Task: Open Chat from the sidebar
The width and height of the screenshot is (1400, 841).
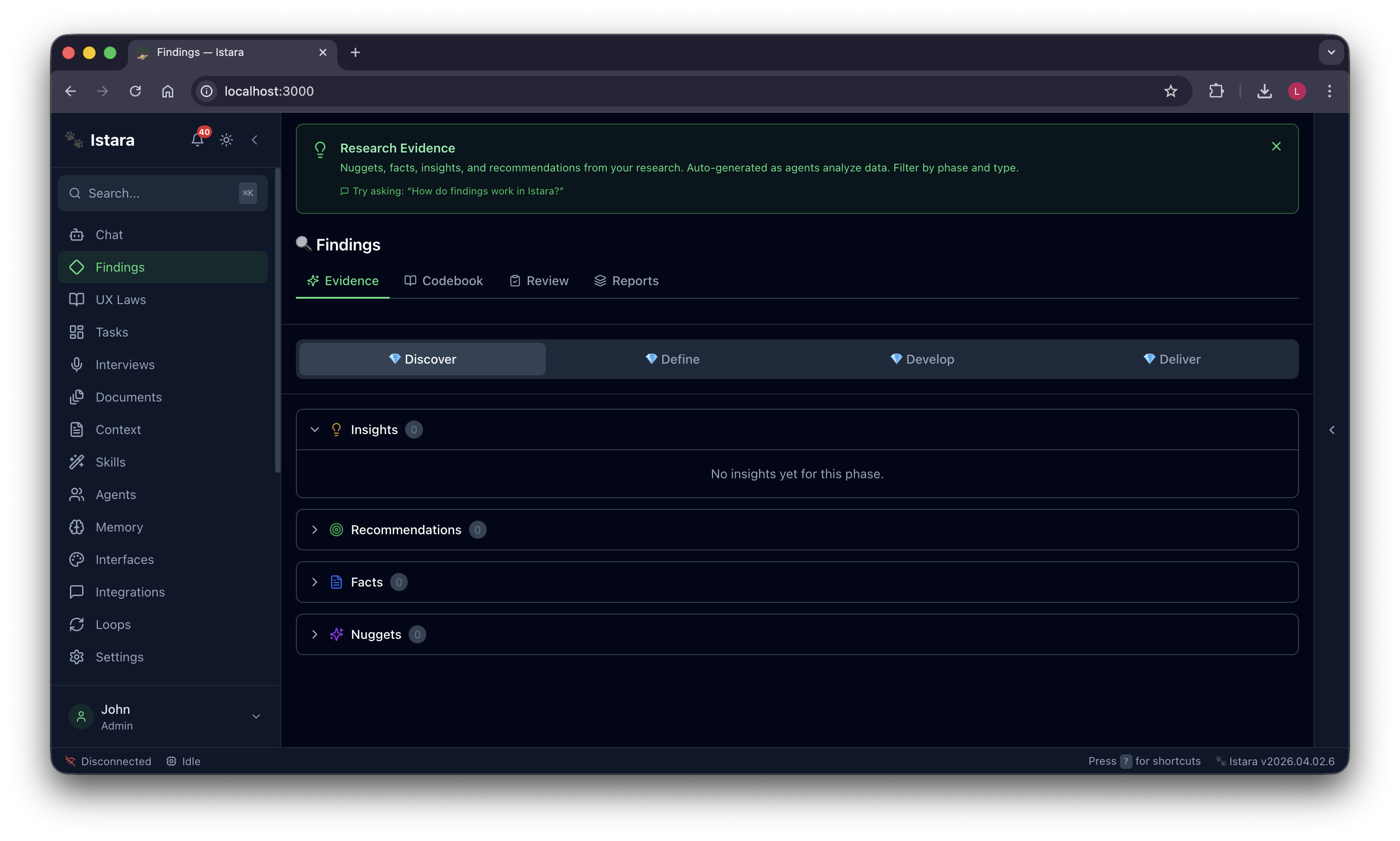Action: pyautogui.click(x=109, y=235)
